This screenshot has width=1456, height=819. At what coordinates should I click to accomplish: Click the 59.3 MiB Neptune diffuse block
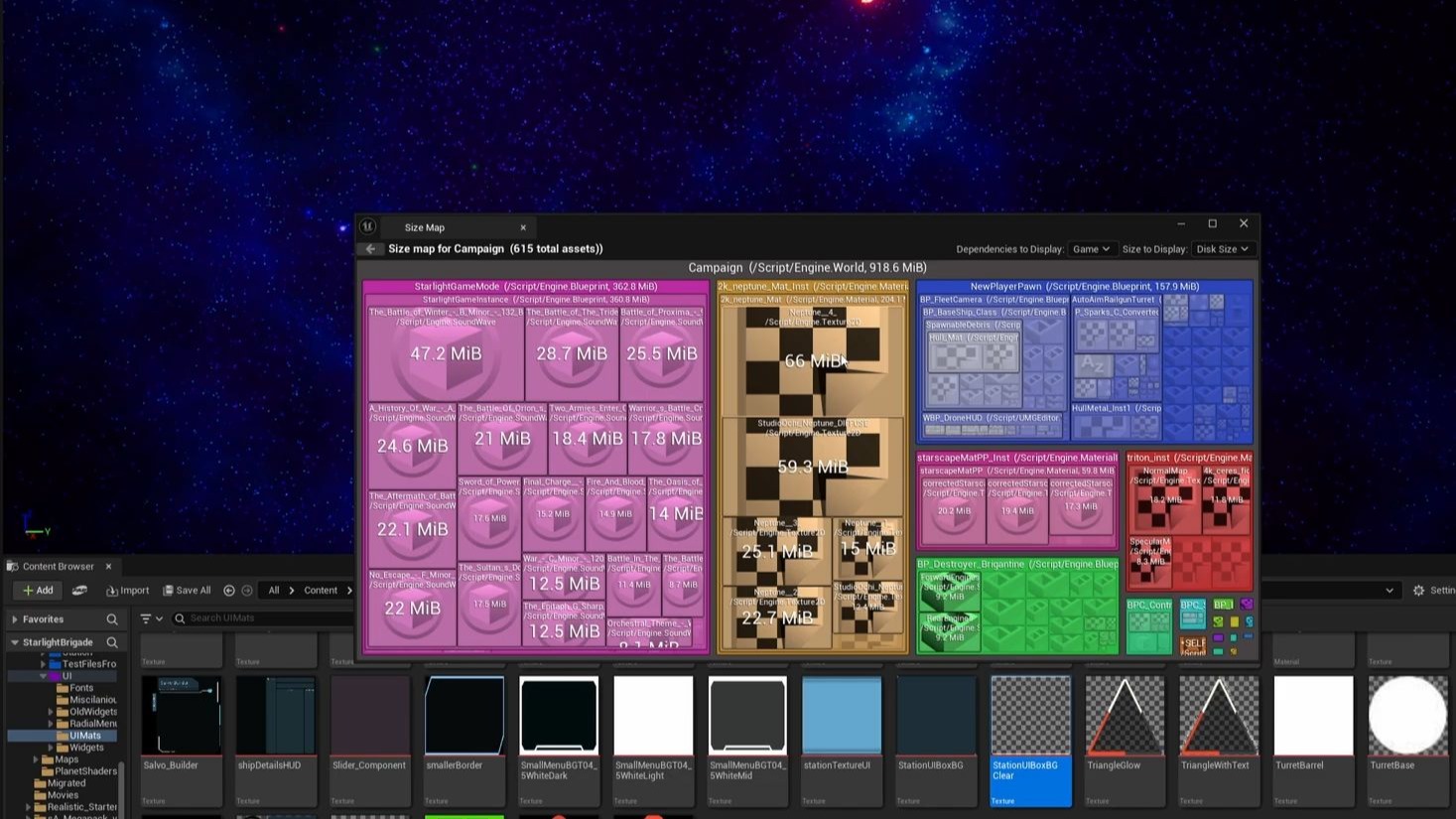pos(813,467)
